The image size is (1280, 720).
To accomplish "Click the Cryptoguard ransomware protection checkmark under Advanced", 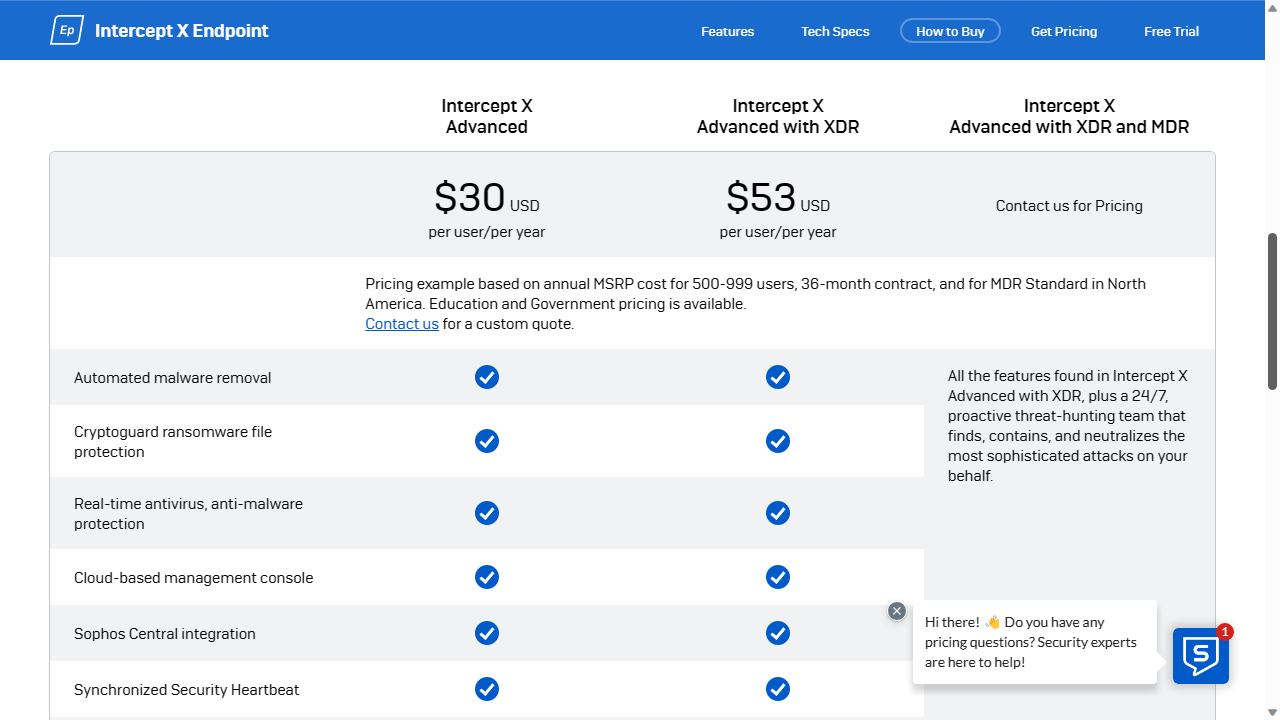I will (x=487, y=441).
